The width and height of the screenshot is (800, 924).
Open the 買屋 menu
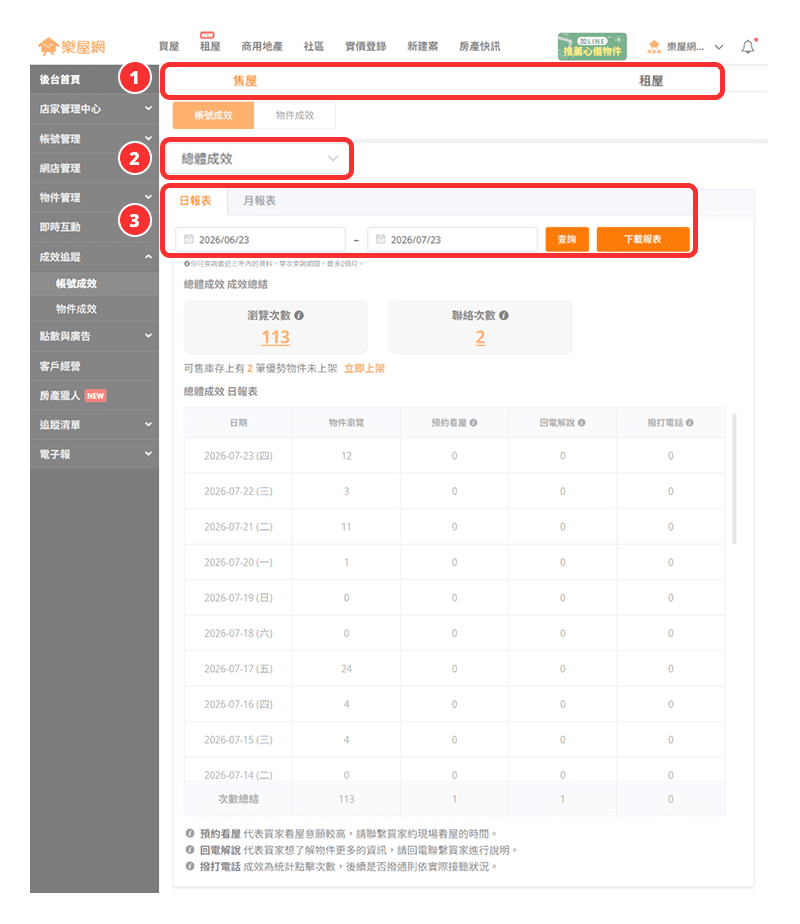point(168,47)
